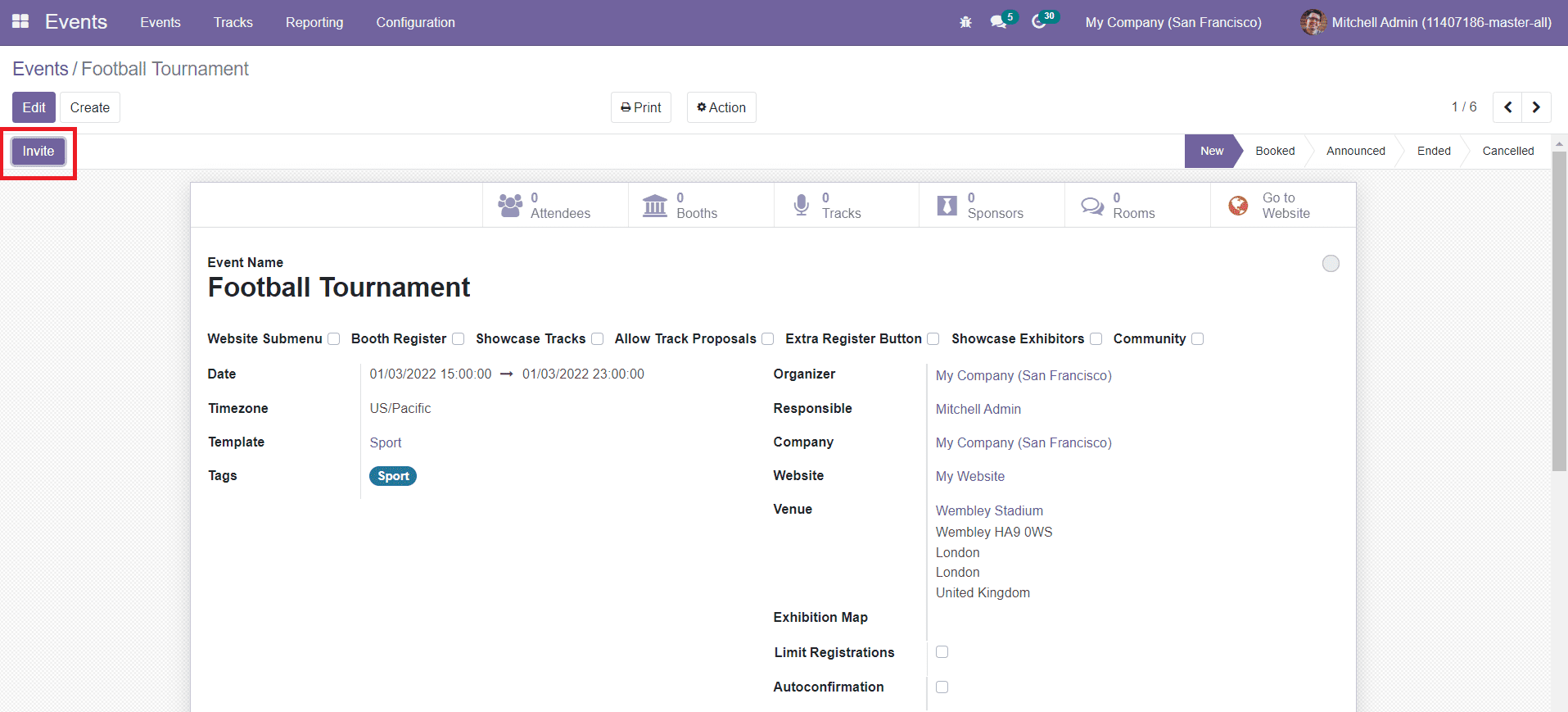Open the Wembley Stadium venue link

click(989, 510)
